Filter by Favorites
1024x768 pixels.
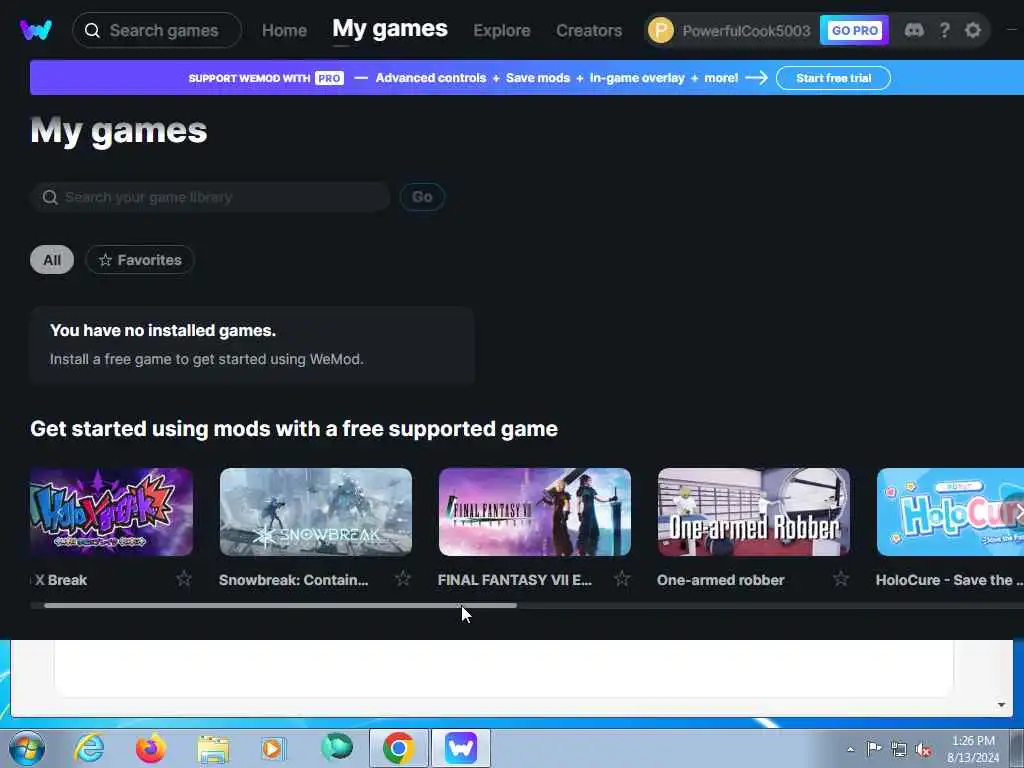(x=140, y=260)
